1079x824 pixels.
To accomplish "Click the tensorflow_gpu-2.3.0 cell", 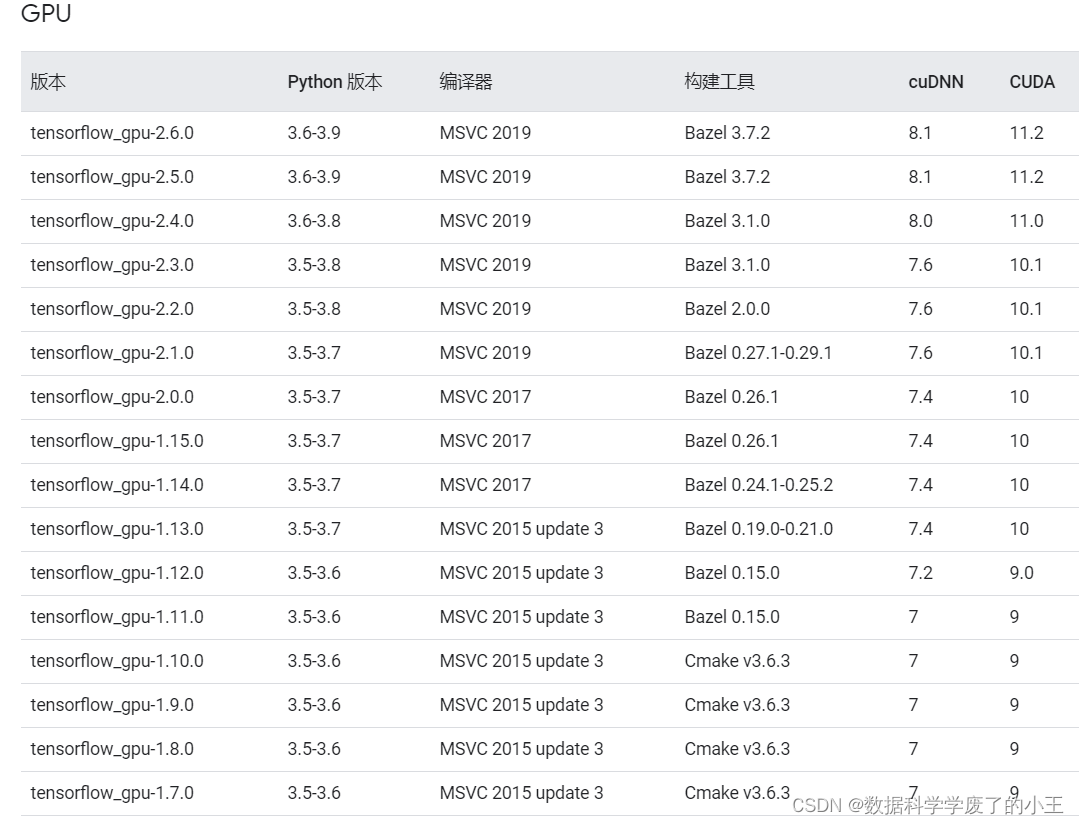I will [112, 265].
